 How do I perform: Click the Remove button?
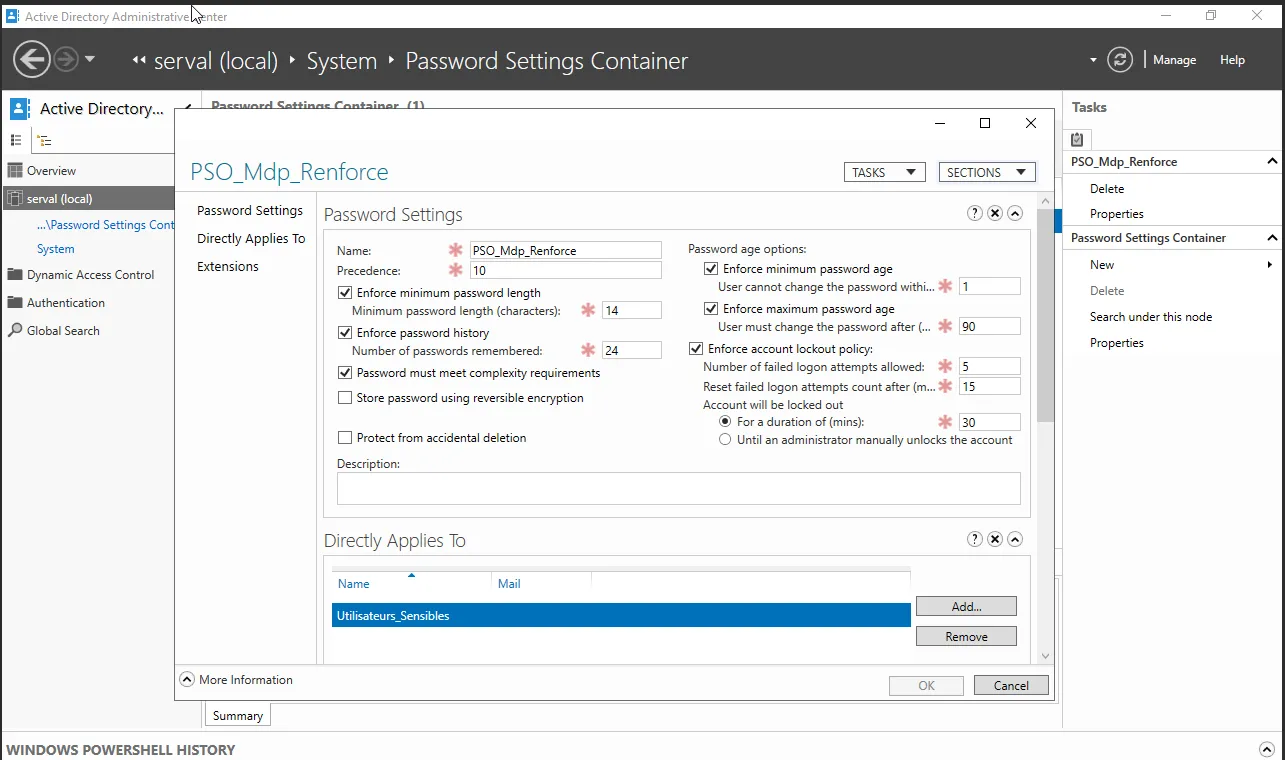pyautogui.click(x=966, y=636)
